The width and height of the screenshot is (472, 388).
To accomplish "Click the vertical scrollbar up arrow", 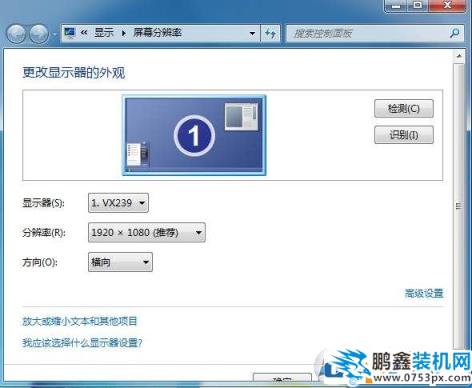I will tap(459, 56).
